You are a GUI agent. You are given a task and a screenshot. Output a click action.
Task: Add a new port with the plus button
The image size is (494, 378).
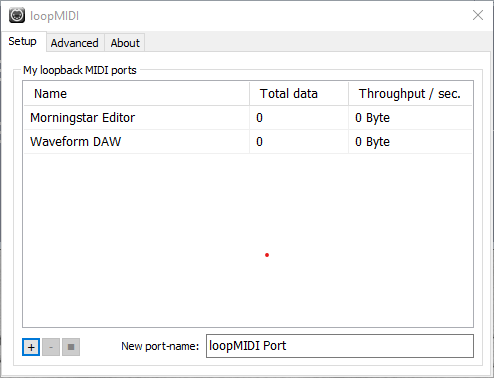pyautogui.click(x=31, y=347)
